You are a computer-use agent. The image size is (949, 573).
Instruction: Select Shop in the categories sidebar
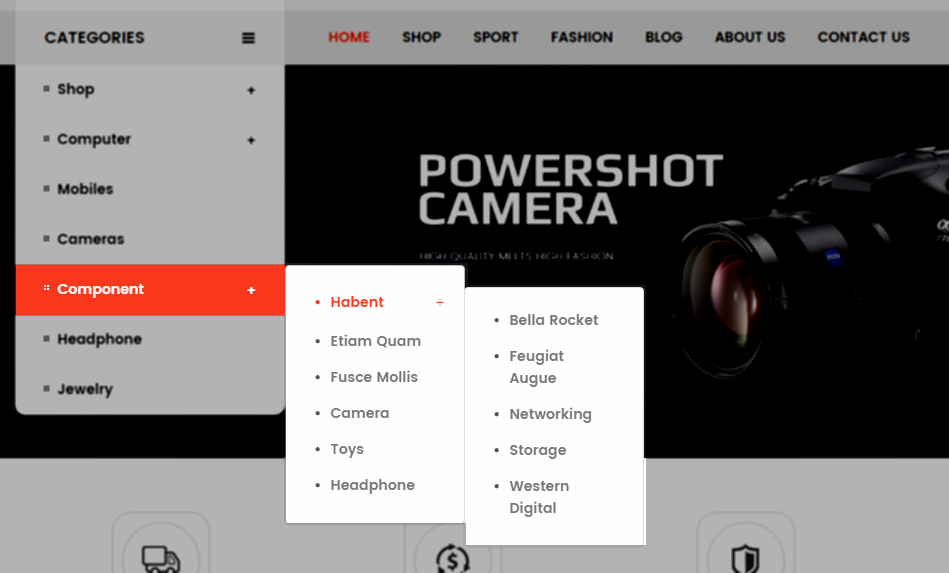click(x=76, y=90)
